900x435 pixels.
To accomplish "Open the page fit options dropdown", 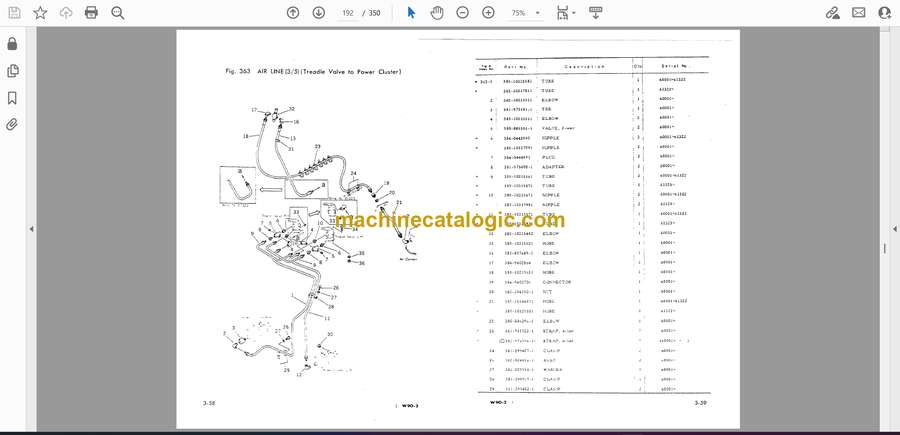I will pyautogui.click(x=566, y=13).
